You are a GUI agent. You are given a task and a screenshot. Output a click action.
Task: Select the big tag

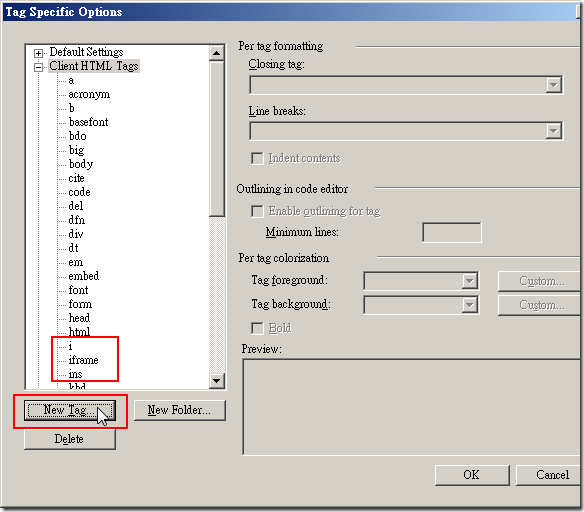coord(76,150)
